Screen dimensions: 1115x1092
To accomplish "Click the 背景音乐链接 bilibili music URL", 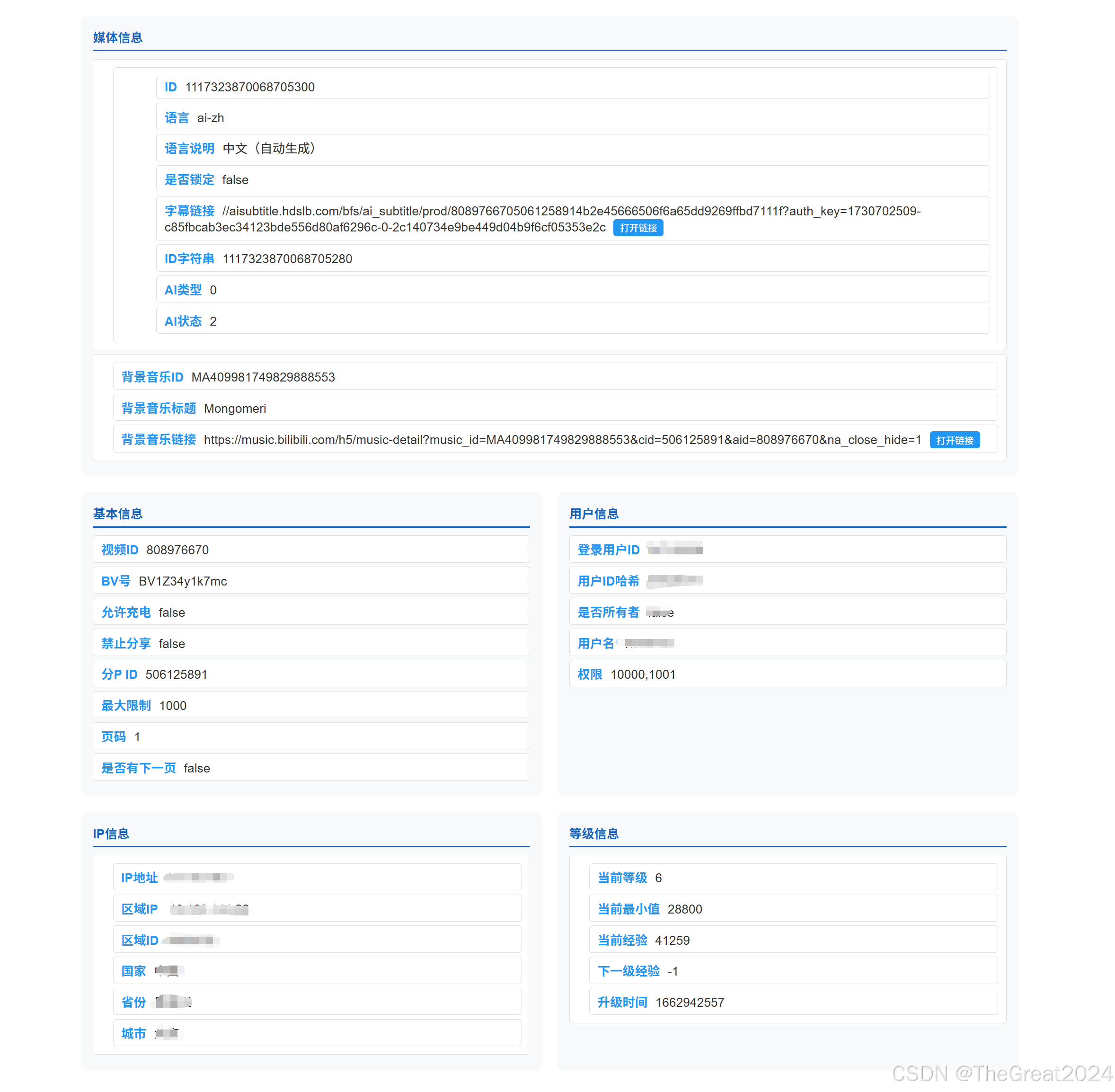I will tap(561, 440).
